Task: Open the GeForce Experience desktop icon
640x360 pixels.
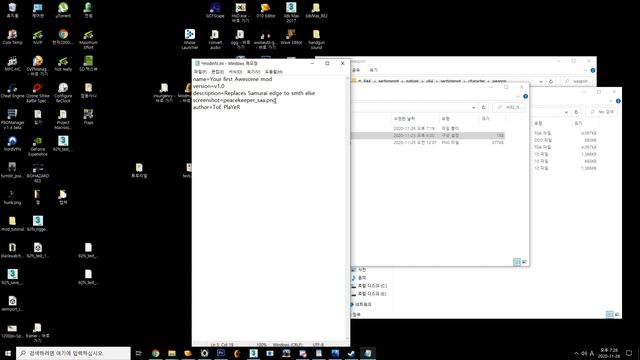Action: click(x=38, y=147)
